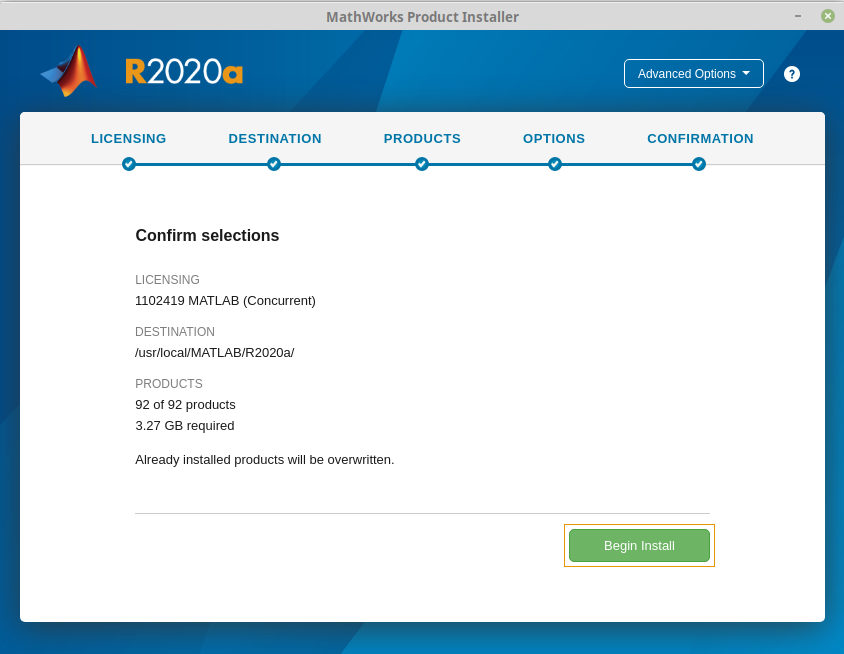This screenshot has width=844, height=654.
Task: Click checkmark circle under Options step
Action: (555, 164)
